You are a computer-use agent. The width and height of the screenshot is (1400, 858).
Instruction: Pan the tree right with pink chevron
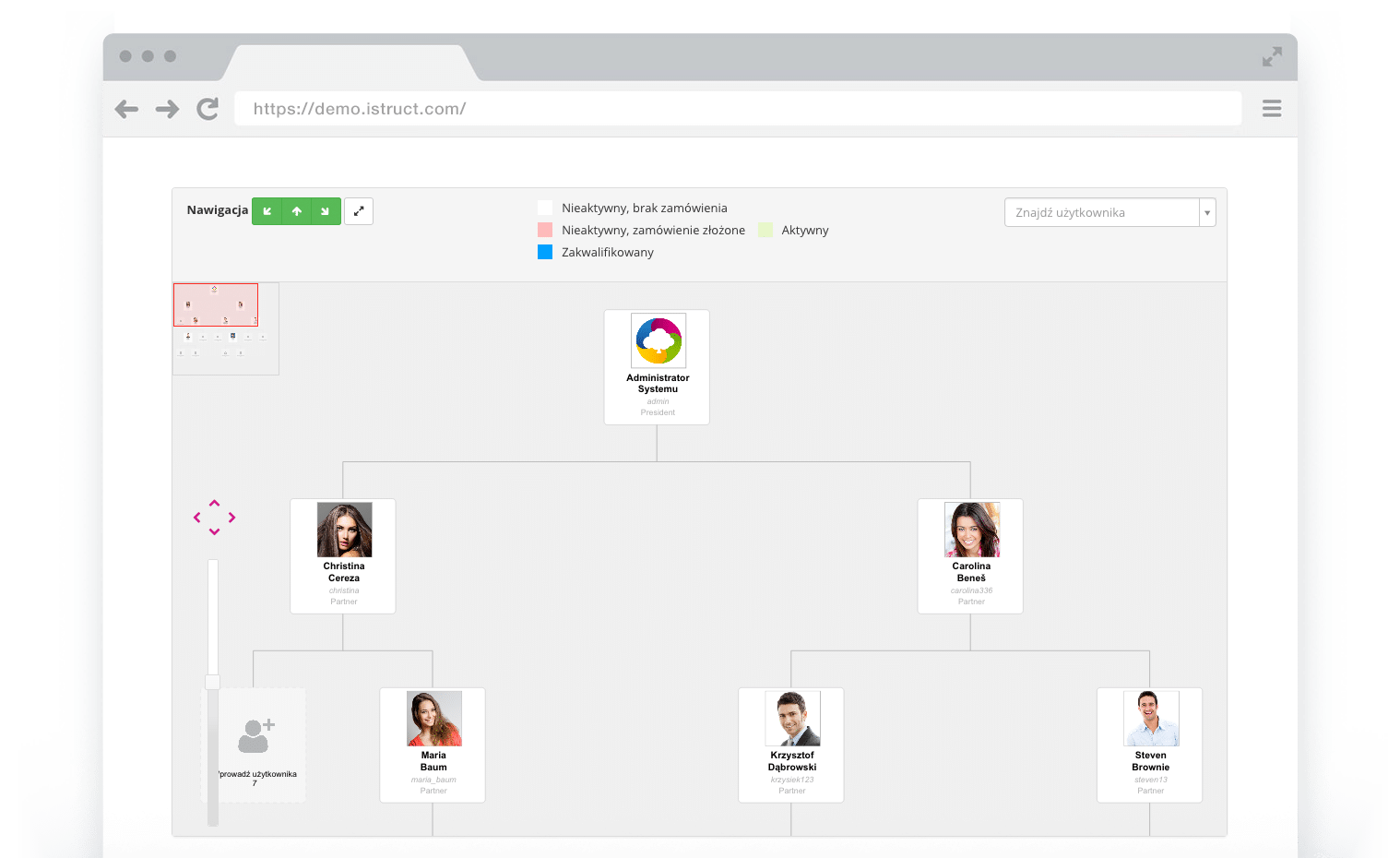pos(231,518)
